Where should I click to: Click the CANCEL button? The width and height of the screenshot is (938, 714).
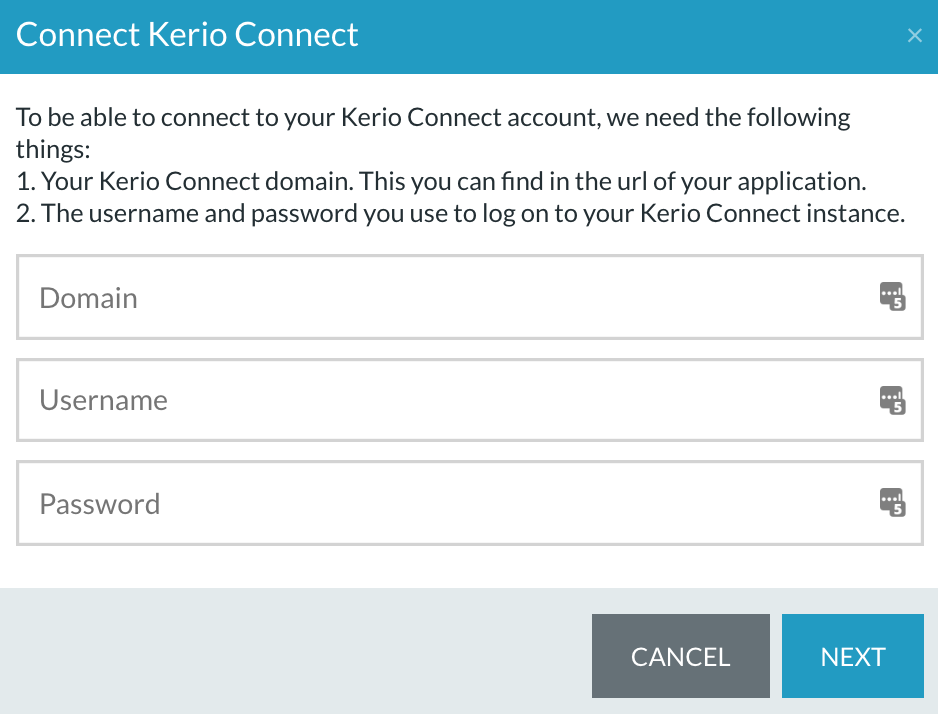pos(681,656)
